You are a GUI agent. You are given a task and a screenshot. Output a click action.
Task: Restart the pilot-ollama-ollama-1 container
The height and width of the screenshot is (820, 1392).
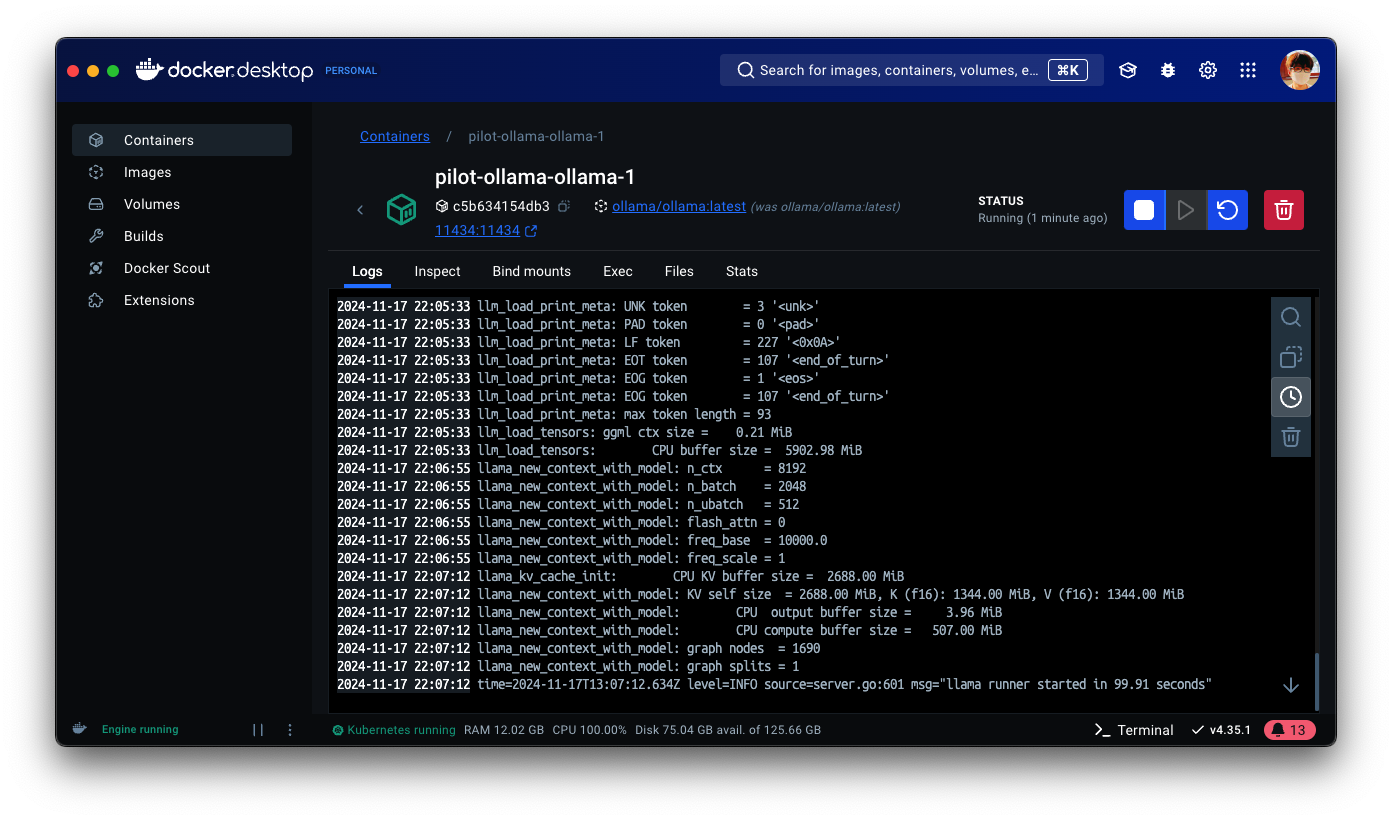[1227, 210]
